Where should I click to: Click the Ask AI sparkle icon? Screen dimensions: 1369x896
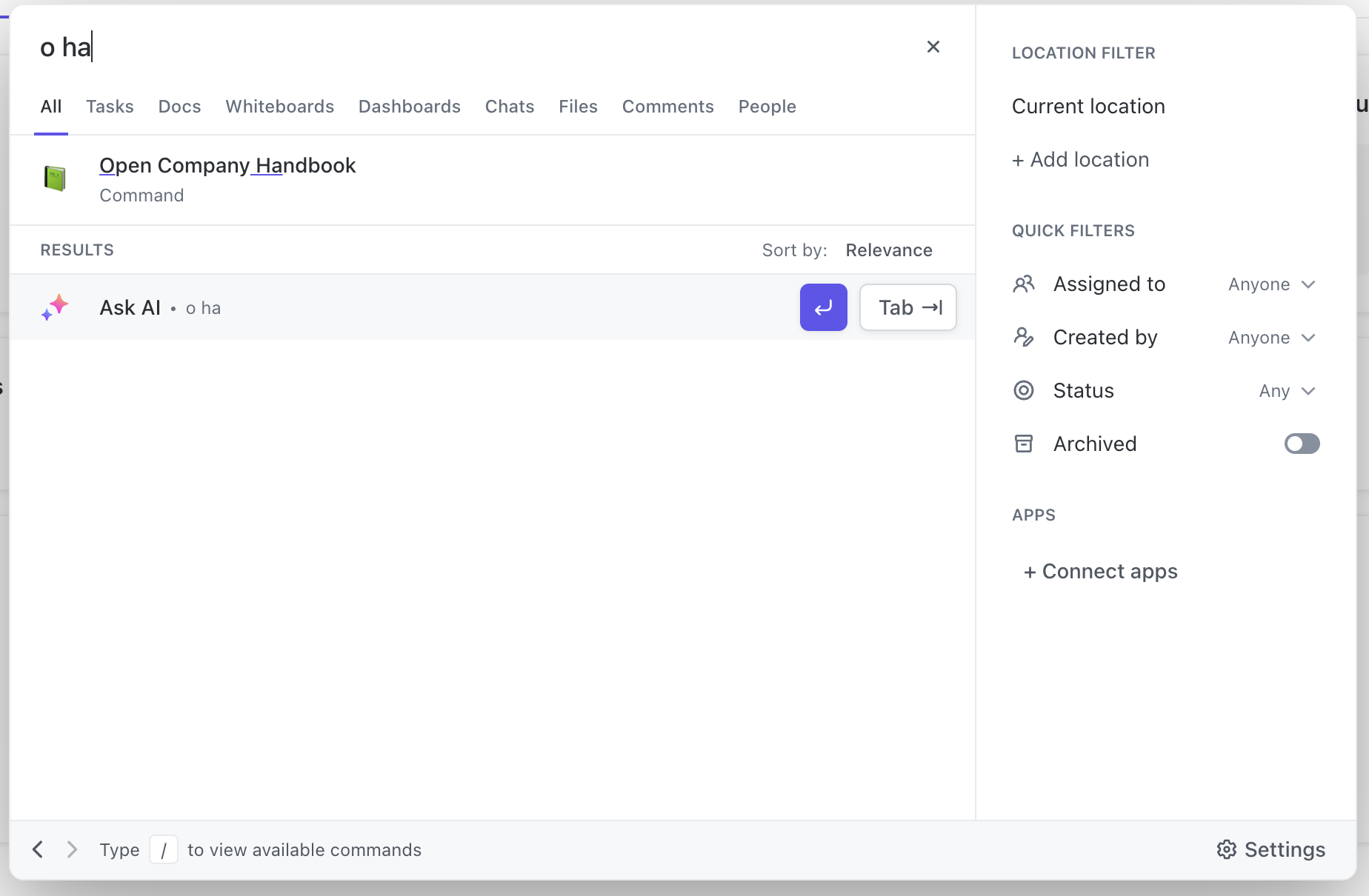(55, 307)
